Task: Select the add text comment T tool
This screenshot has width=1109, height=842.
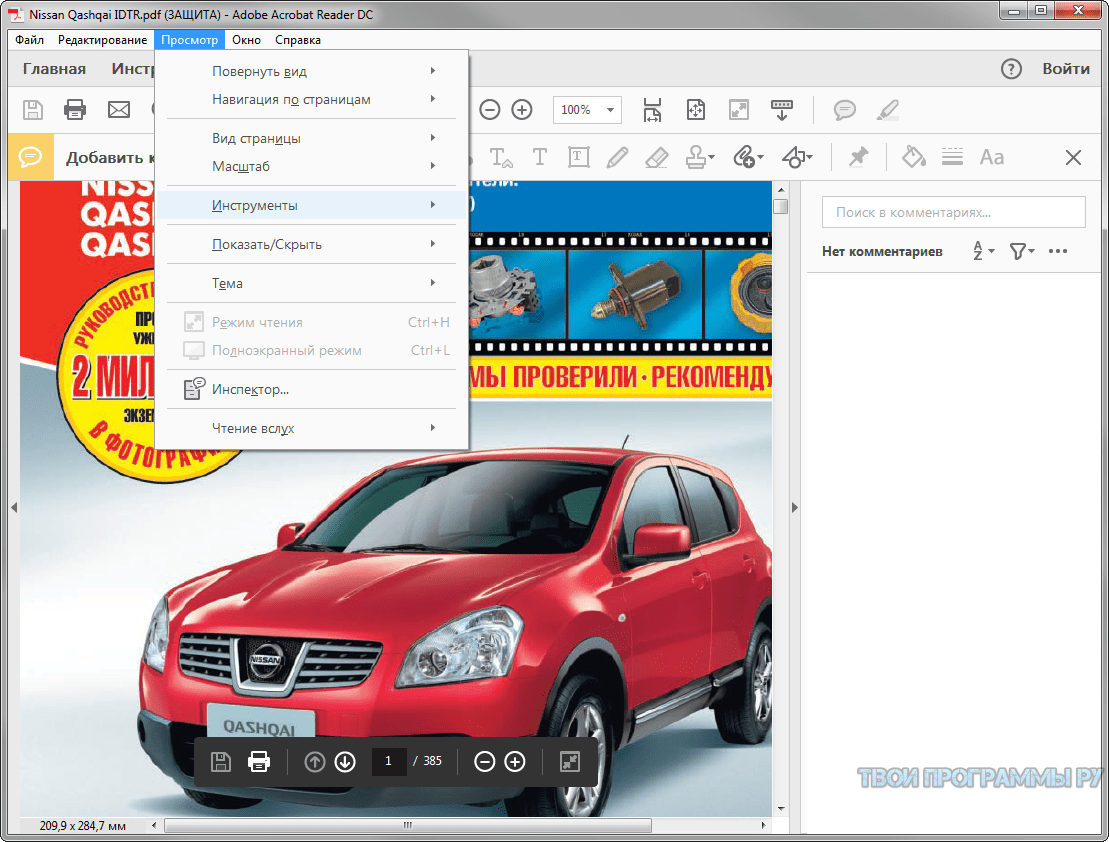Action: click(x=540, y=157)
